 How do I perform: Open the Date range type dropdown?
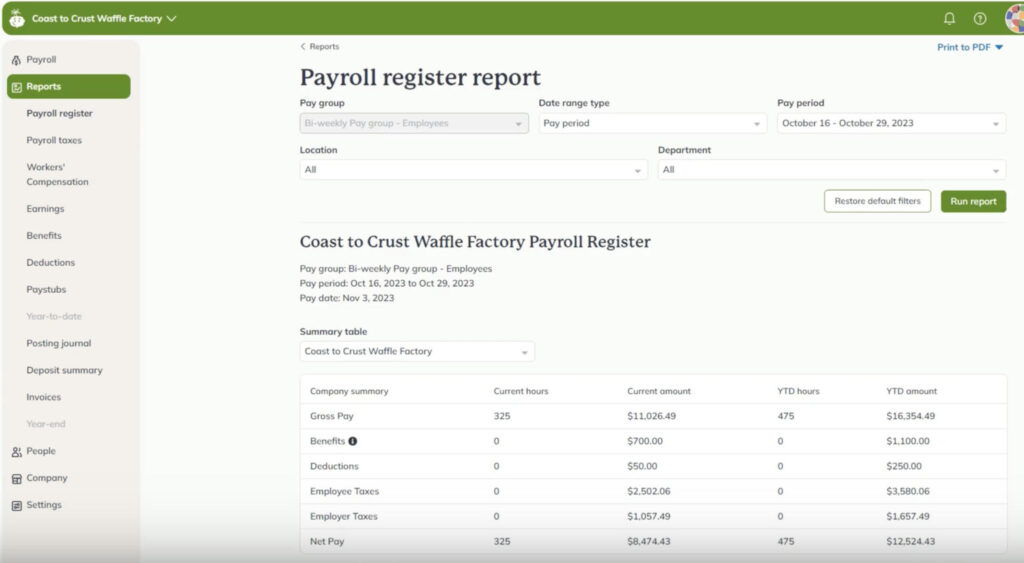(x=652, y=124)
